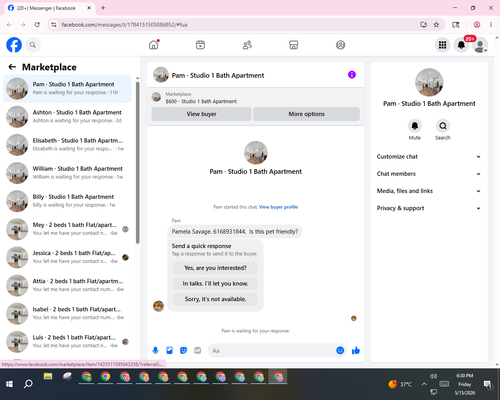Click the purple conversation info icon
The image size is (500, 400).
click(x=352, y=75)
